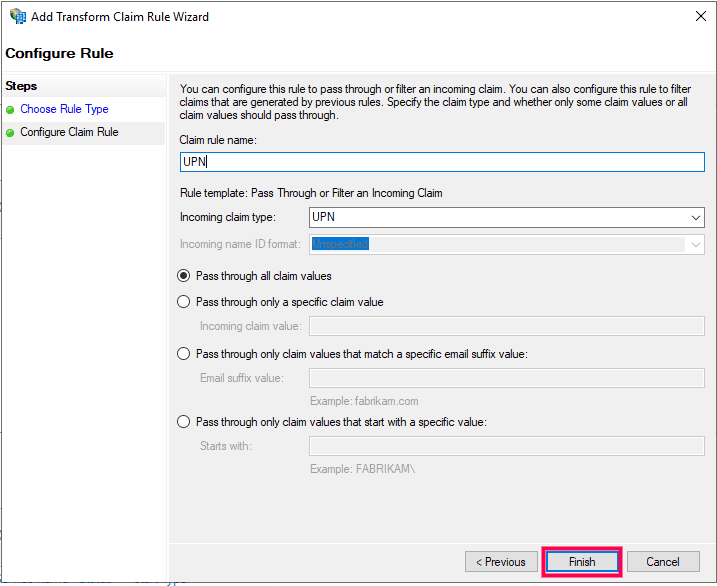Click the green bullet beside Choose Rule Type
This screenshot has width=717, height=586.
[x=10, y=110]
